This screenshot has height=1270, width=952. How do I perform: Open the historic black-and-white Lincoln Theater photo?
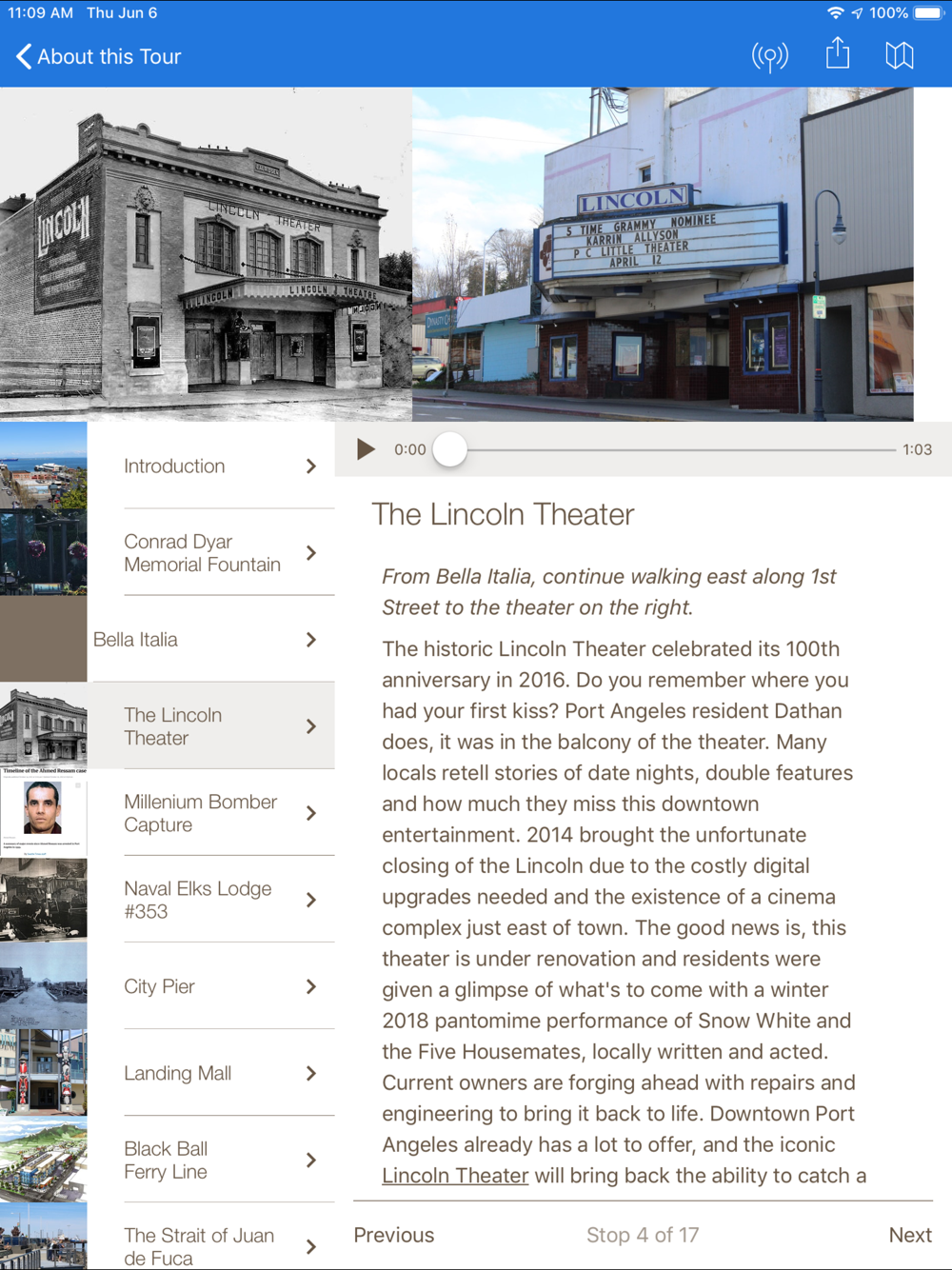click(x=206, y=254)
